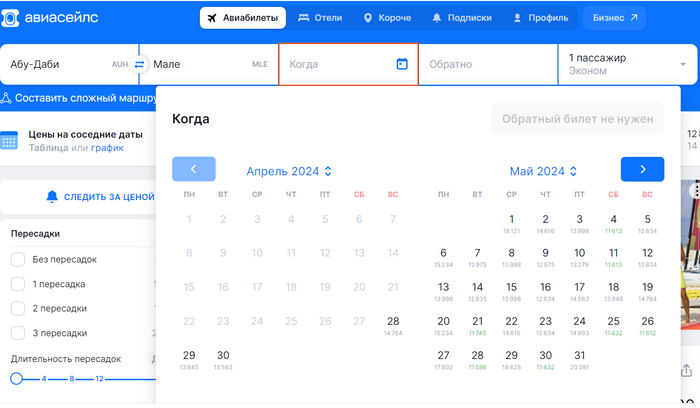Image resolution: width=700 pixels, height=408 pixels.
Task: Open the Подписки tab
Action: 461,18
